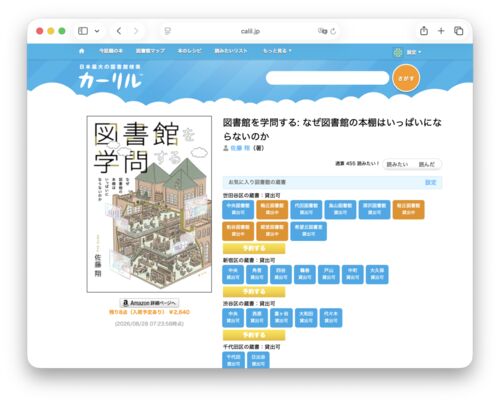Reload the page with the refresh icon
The width and height of the screenshot is (500, 404).
(333, 31)
